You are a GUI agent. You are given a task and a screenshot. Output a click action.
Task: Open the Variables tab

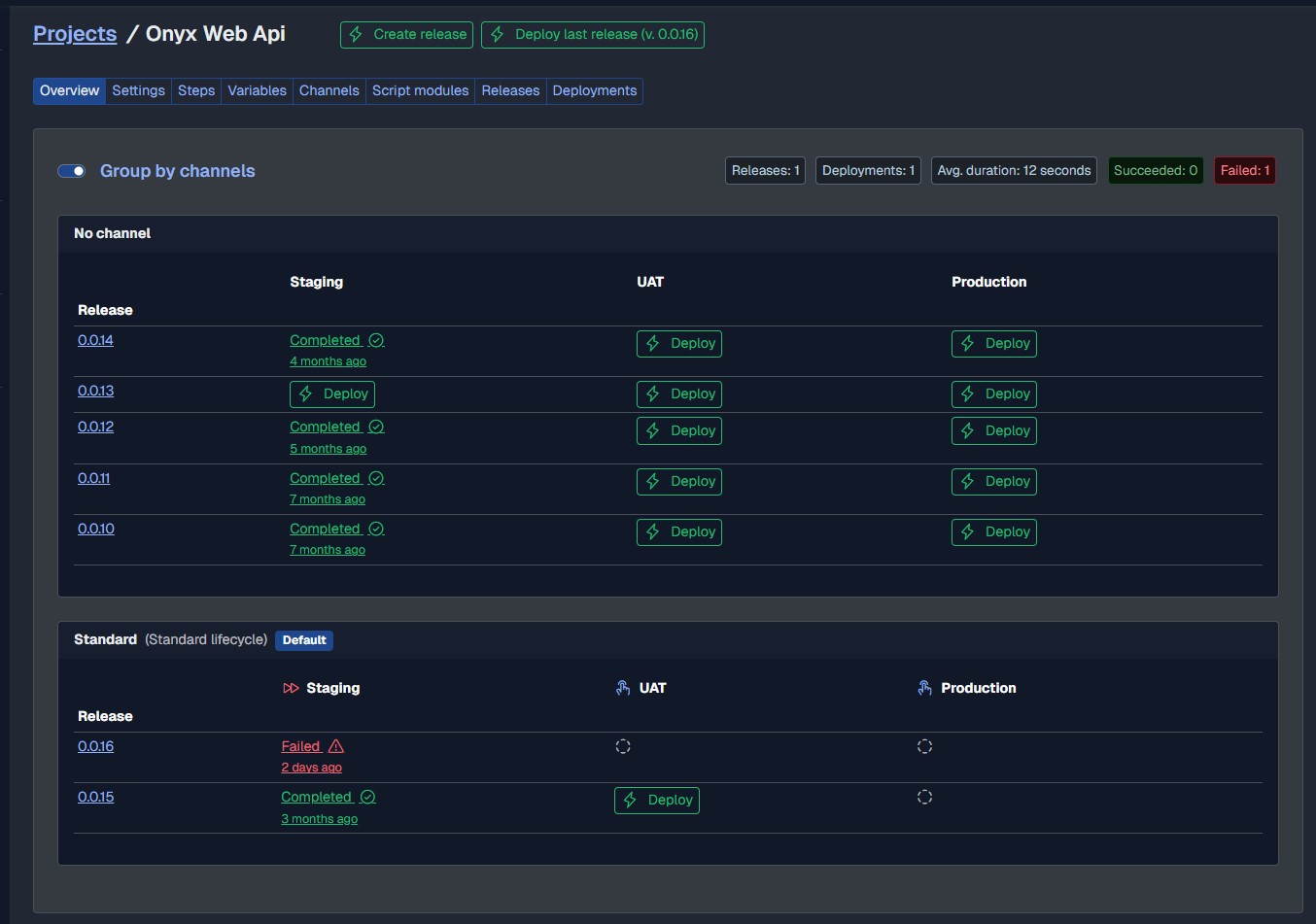tap(257, 90)
